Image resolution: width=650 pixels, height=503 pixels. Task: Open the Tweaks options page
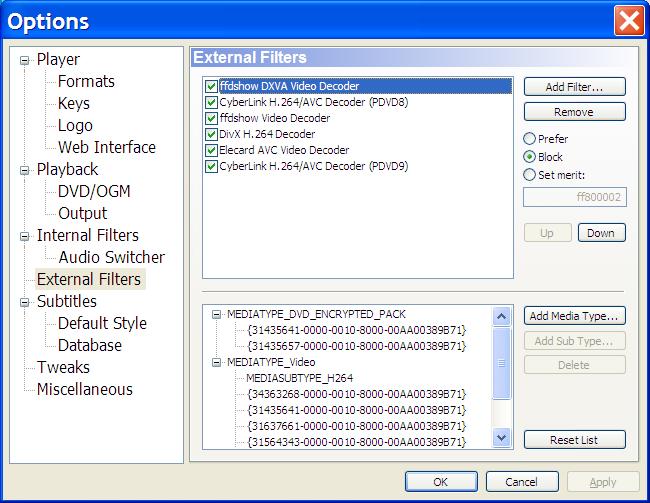click(63, 367)
